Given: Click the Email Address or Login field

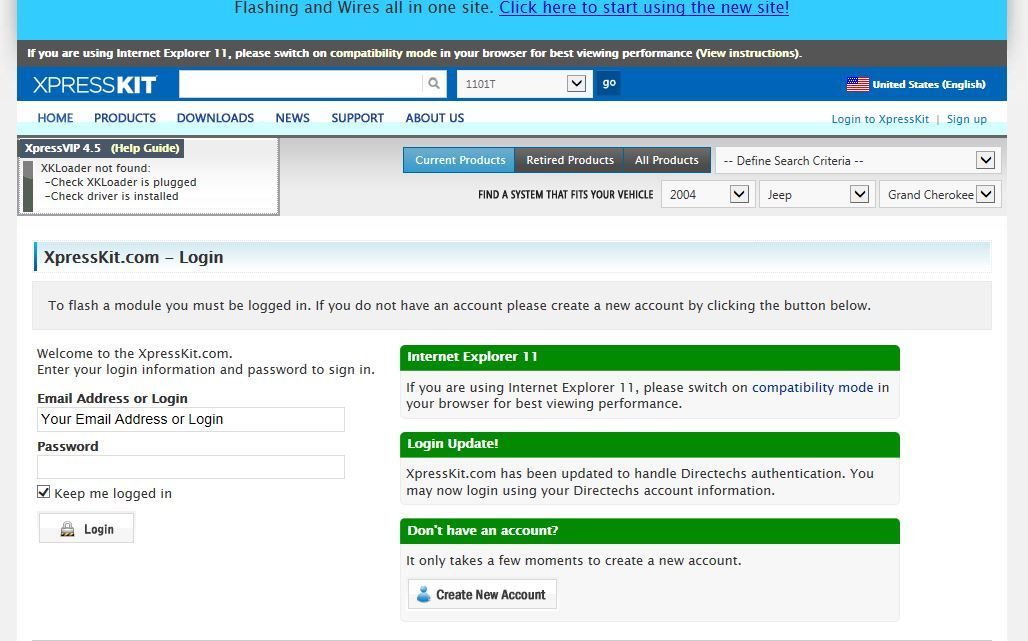Looking at the screenshot, I should point(191,420).
